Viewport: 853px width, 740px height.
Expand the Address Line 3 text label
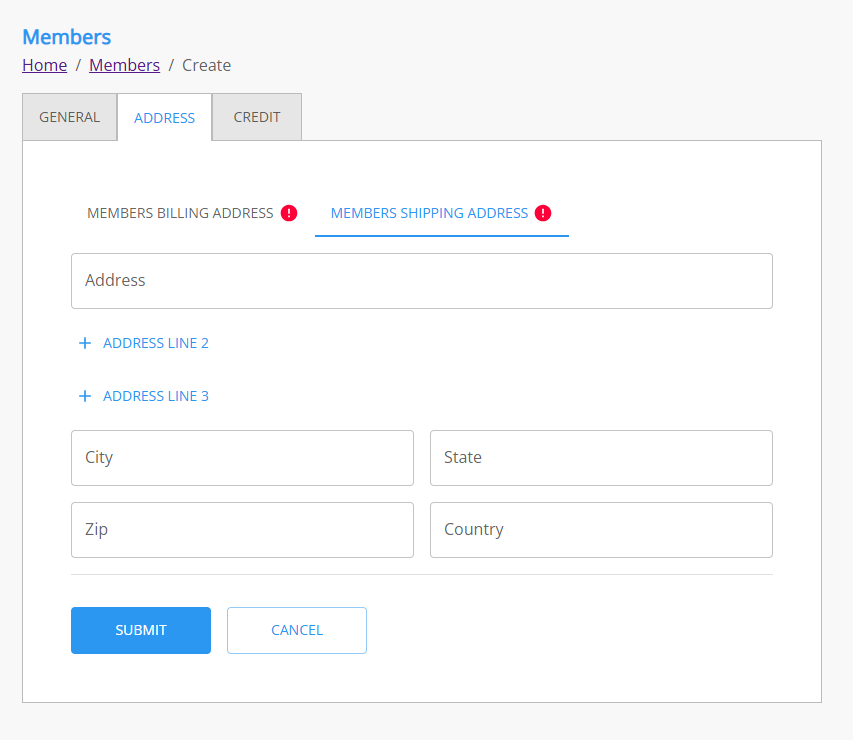(x=156, y=396)
